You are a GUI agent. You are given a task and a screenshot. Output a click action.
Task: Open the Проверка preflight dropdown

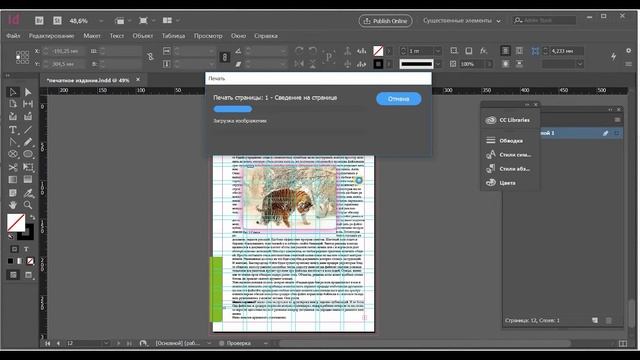coord(266,343)
